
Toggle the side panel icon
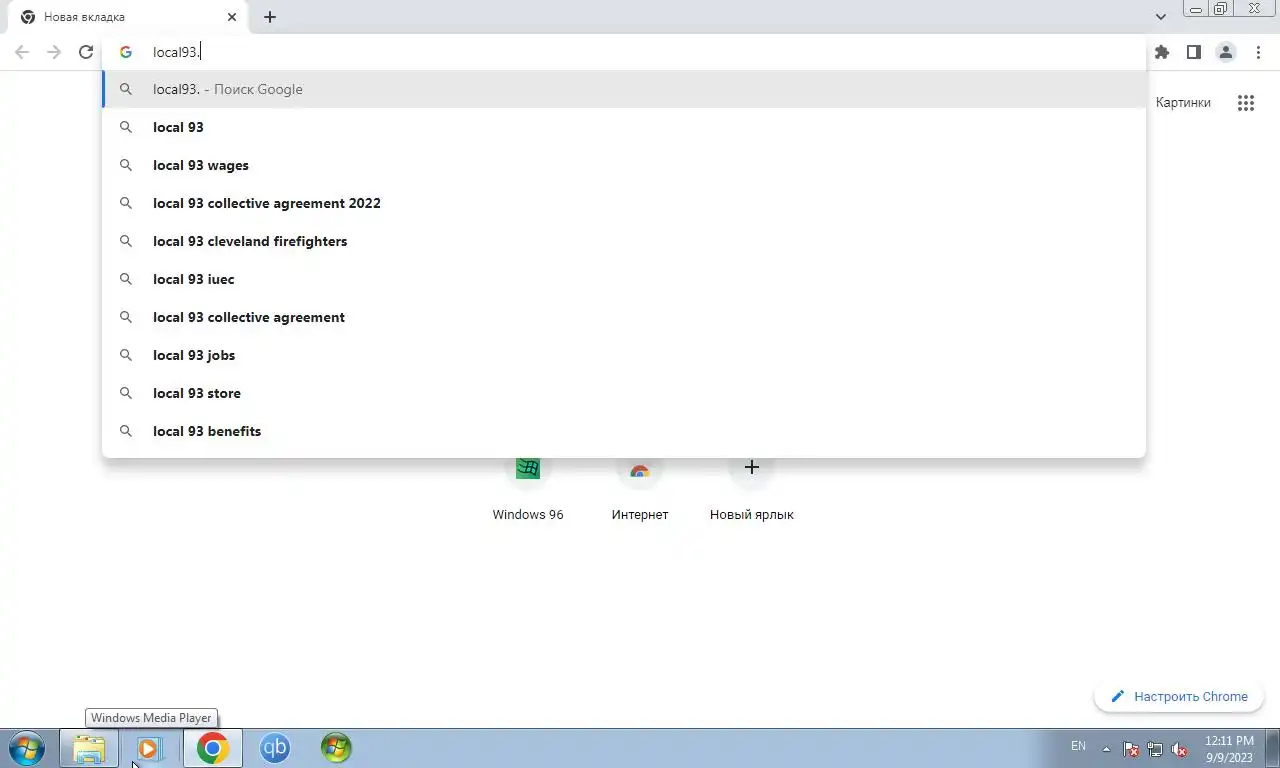(x=1194, y=52)
